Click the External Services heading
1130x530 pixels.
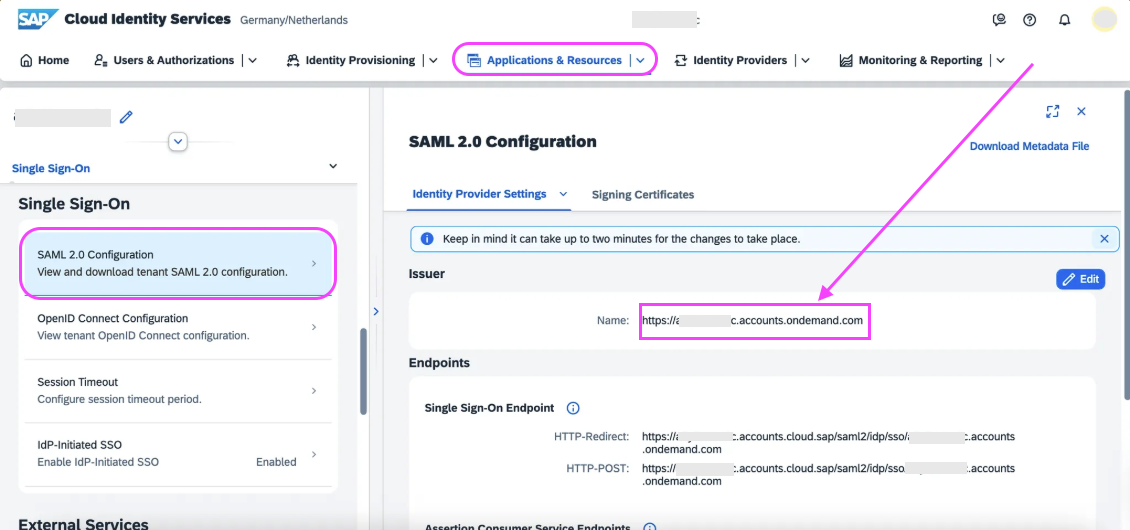(x=84, y=524)
